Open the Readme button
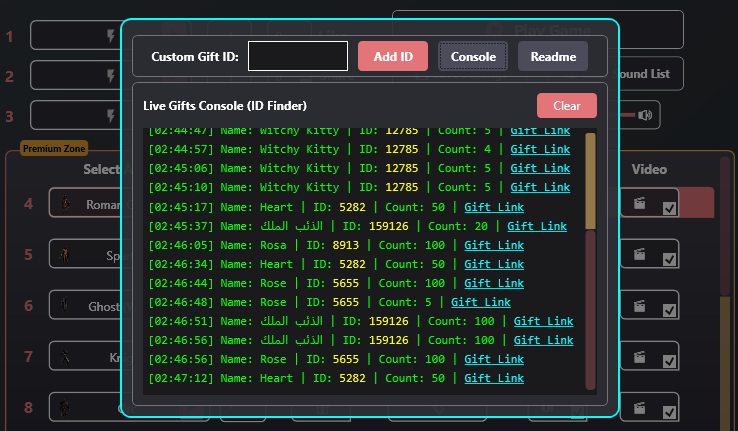This screenshot has width=738, height=431. (x=553, y=56)
